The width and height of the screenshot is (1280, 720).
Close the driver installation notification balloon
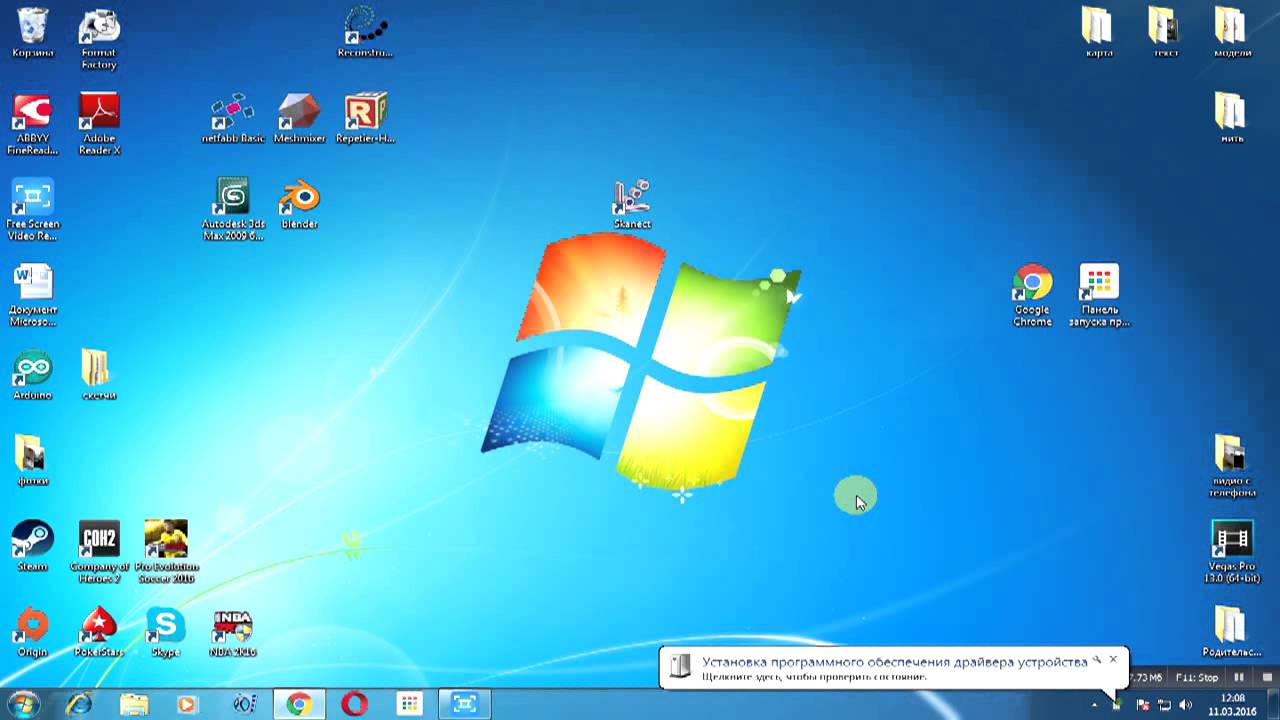click(x=1113, y=660)
